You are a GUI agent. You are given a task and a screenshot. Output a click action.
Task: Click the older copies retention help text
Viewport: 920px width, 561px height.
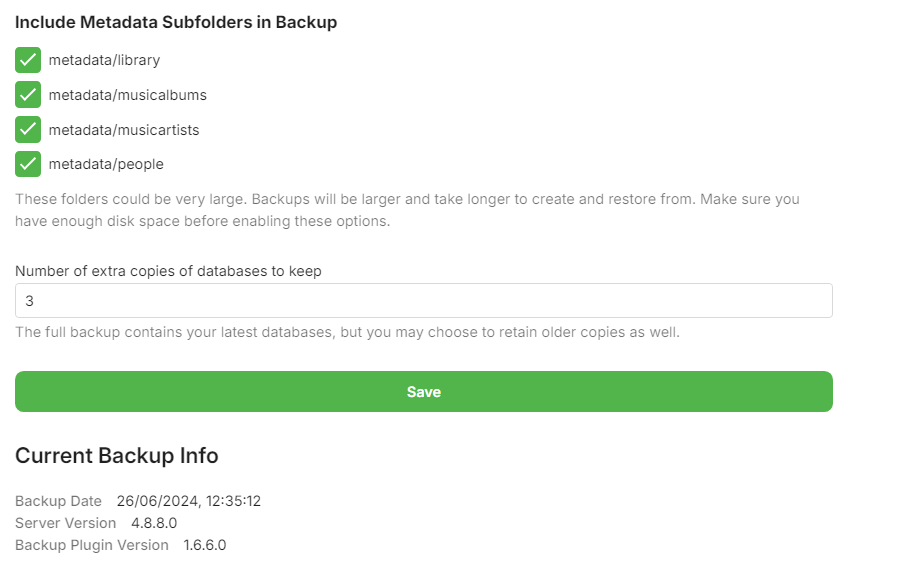[347, 332]
